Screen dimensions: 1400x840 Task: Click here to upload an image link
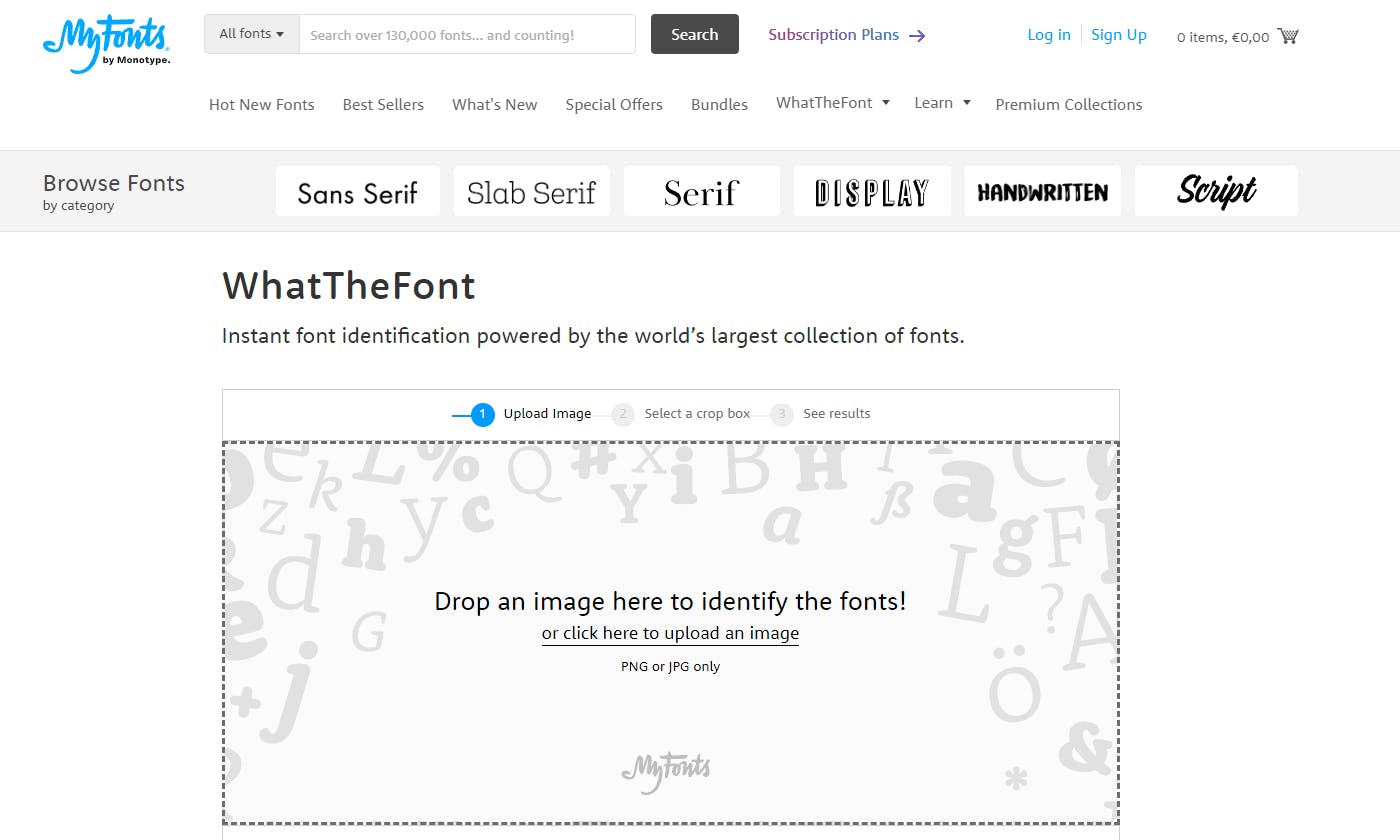(x=670, y=633)
